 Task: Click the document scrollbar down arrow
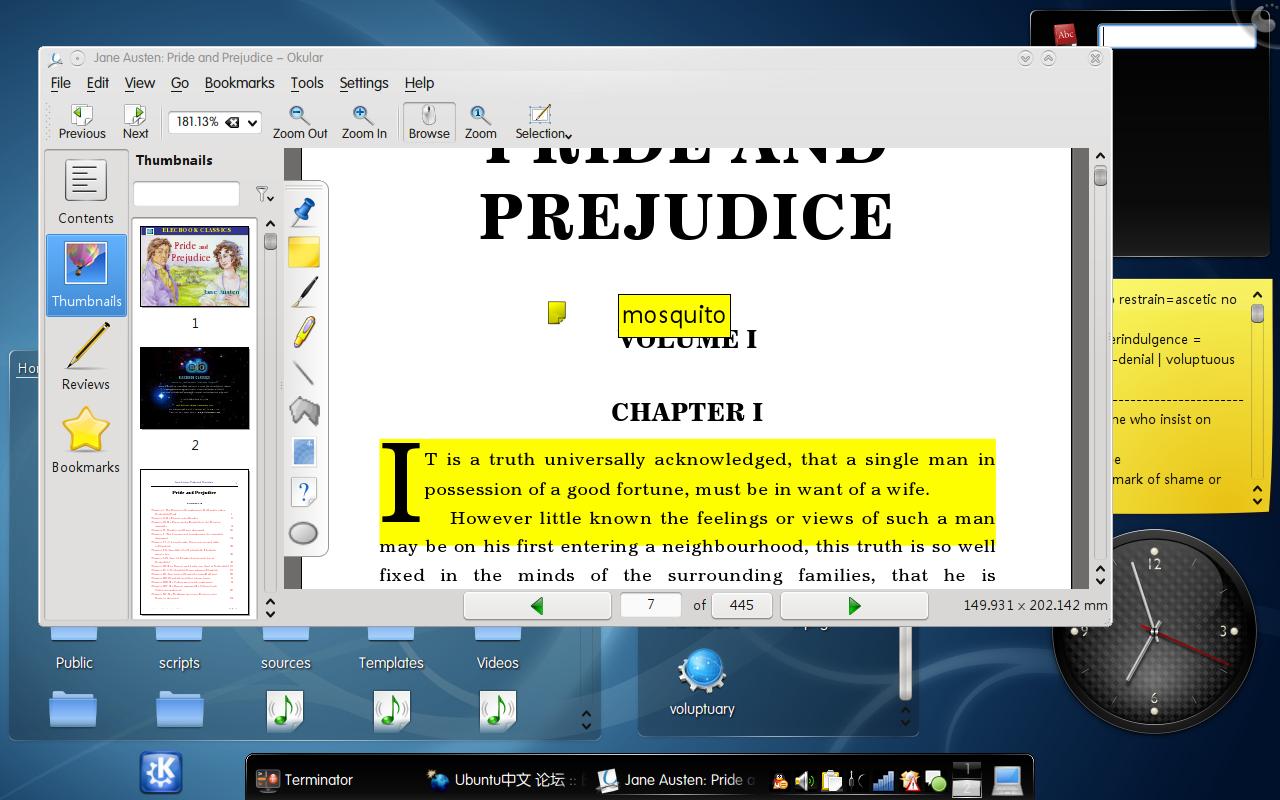[1100, 580]
